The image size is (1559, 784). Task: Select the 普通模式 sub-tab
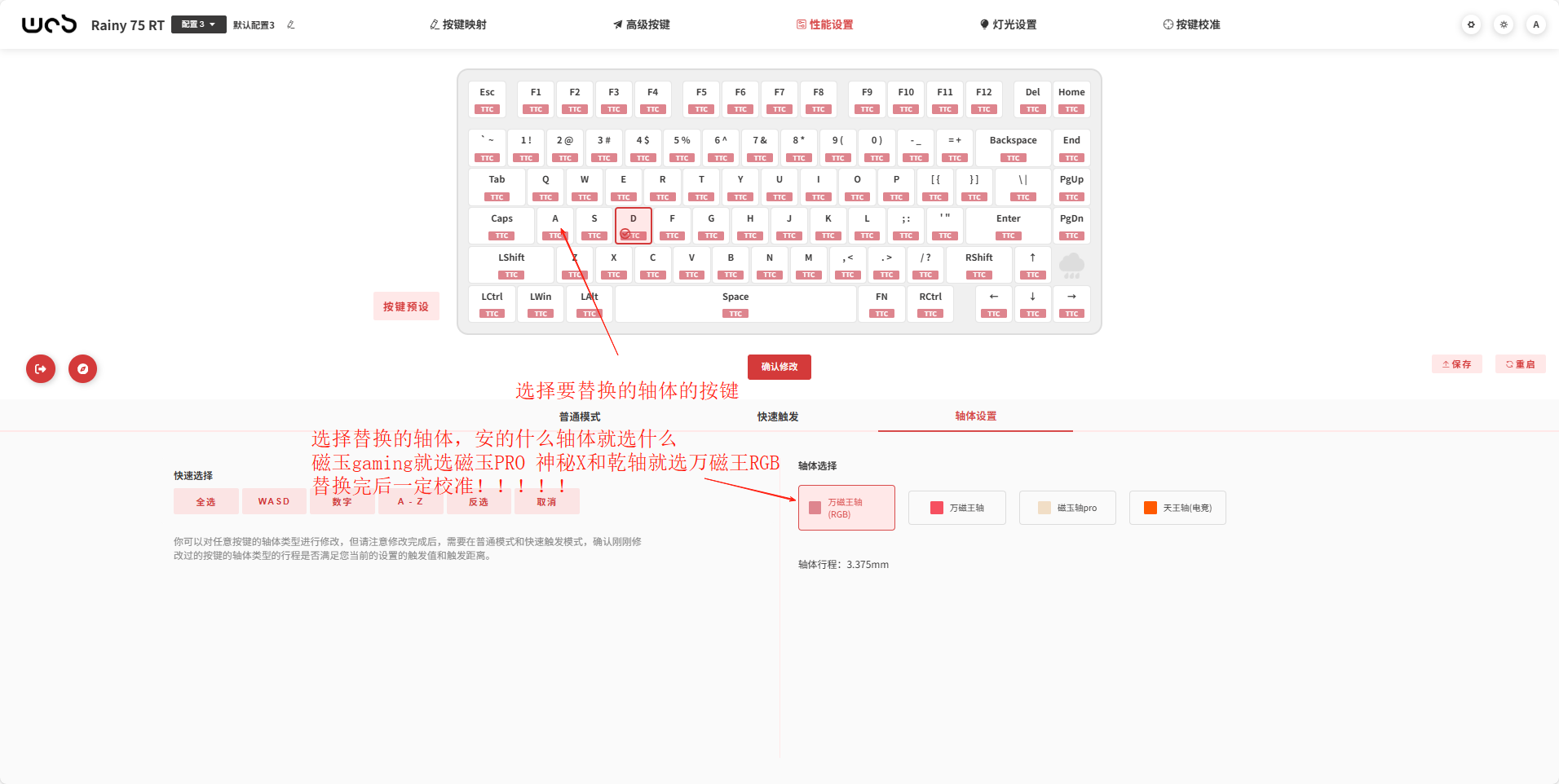(x=580, y=416)
